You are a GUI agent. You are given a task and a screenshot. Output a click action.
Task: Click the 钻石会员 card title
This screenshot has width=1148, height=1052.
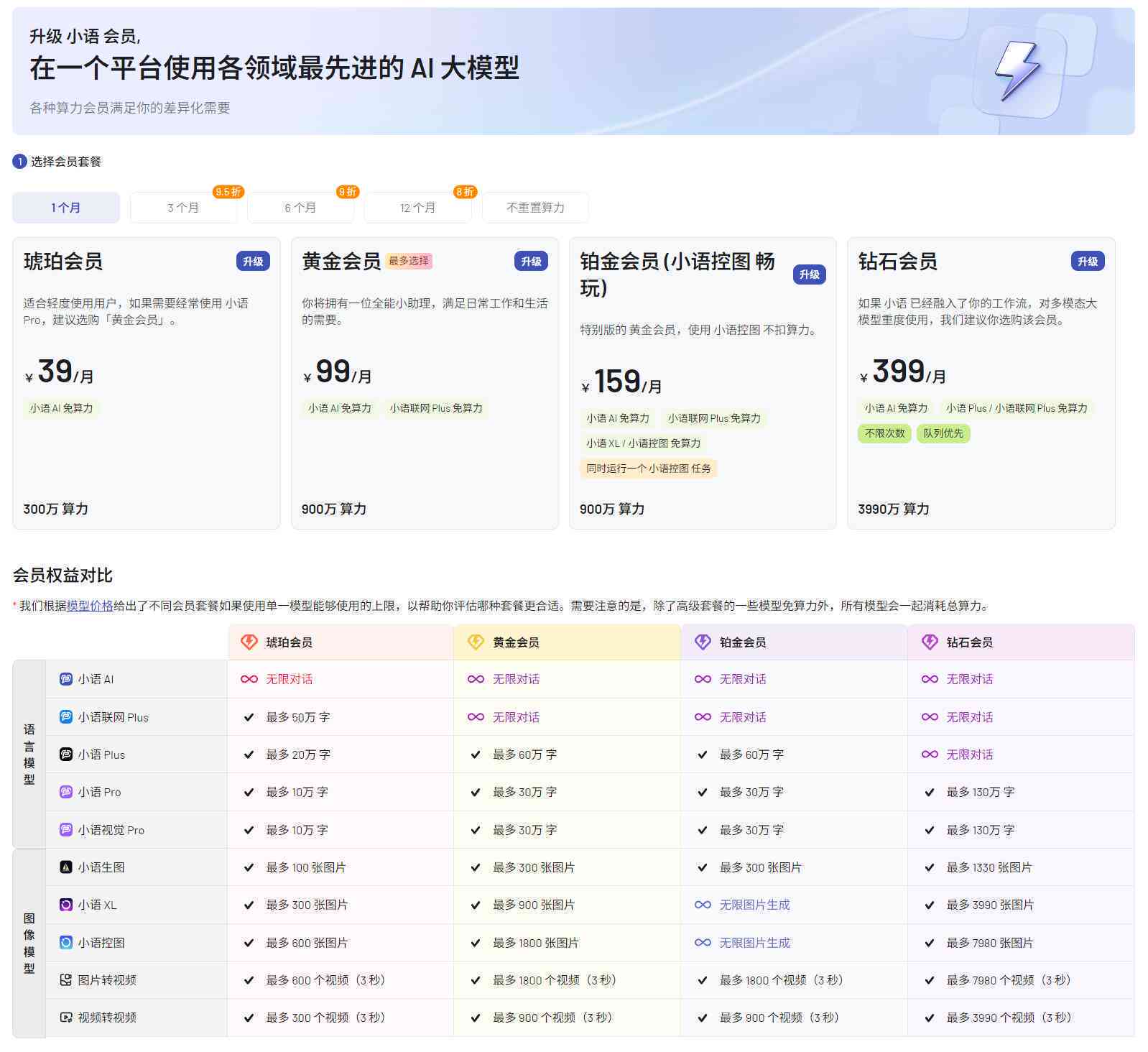[898, 262]
